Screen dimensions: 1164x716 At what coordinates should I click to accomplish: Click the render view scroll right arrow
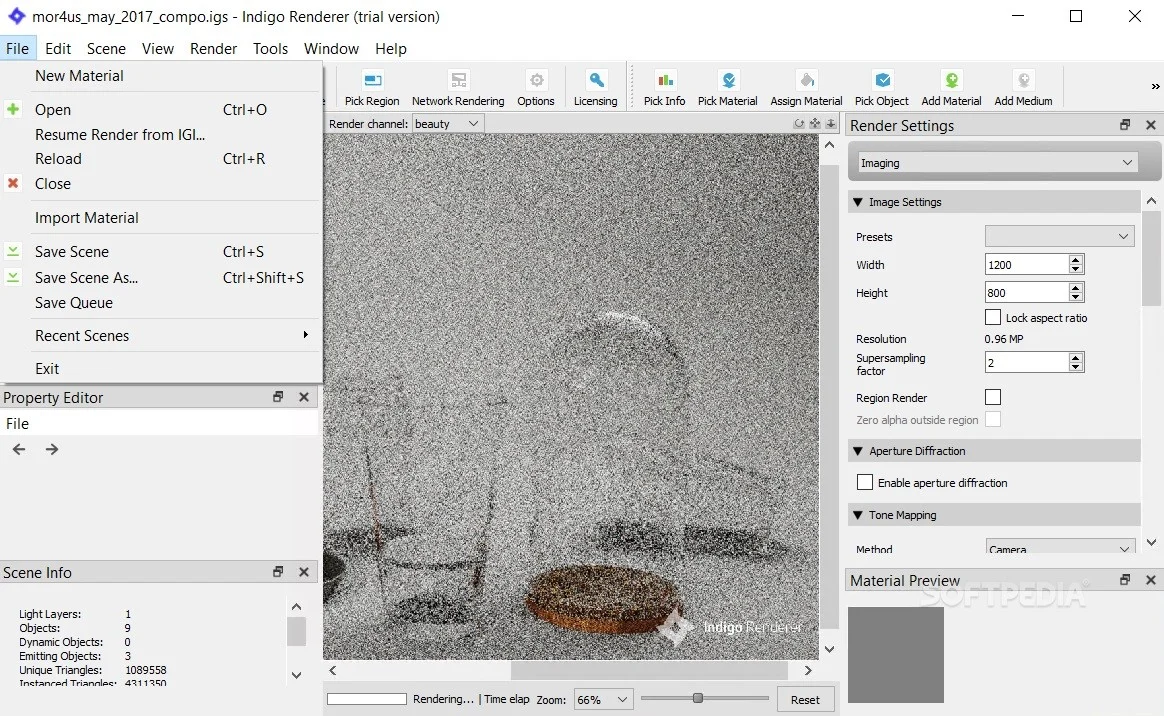click(x=808, y=670)
